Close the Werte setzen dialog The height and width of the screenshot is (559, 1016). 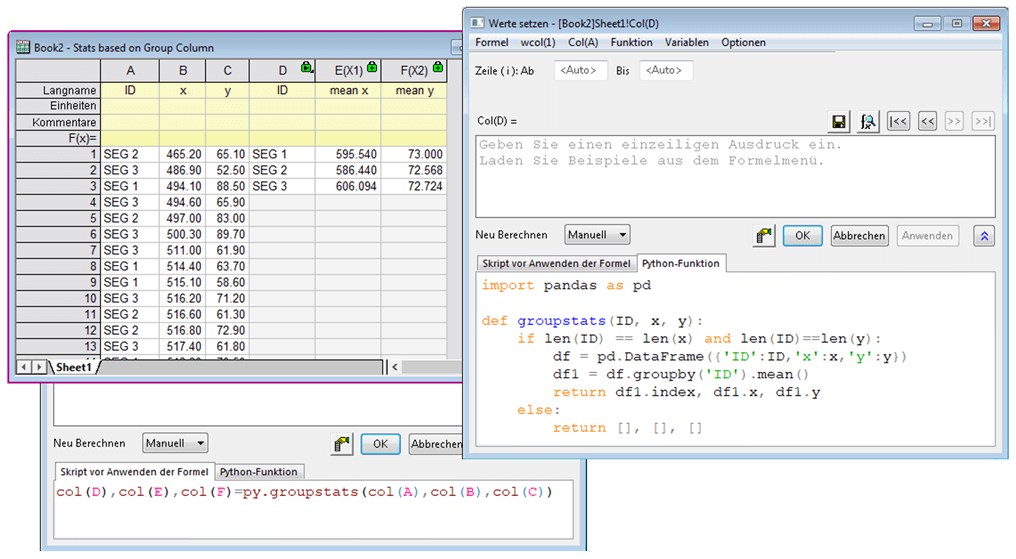pyautogui.click(x=987, y=23)
